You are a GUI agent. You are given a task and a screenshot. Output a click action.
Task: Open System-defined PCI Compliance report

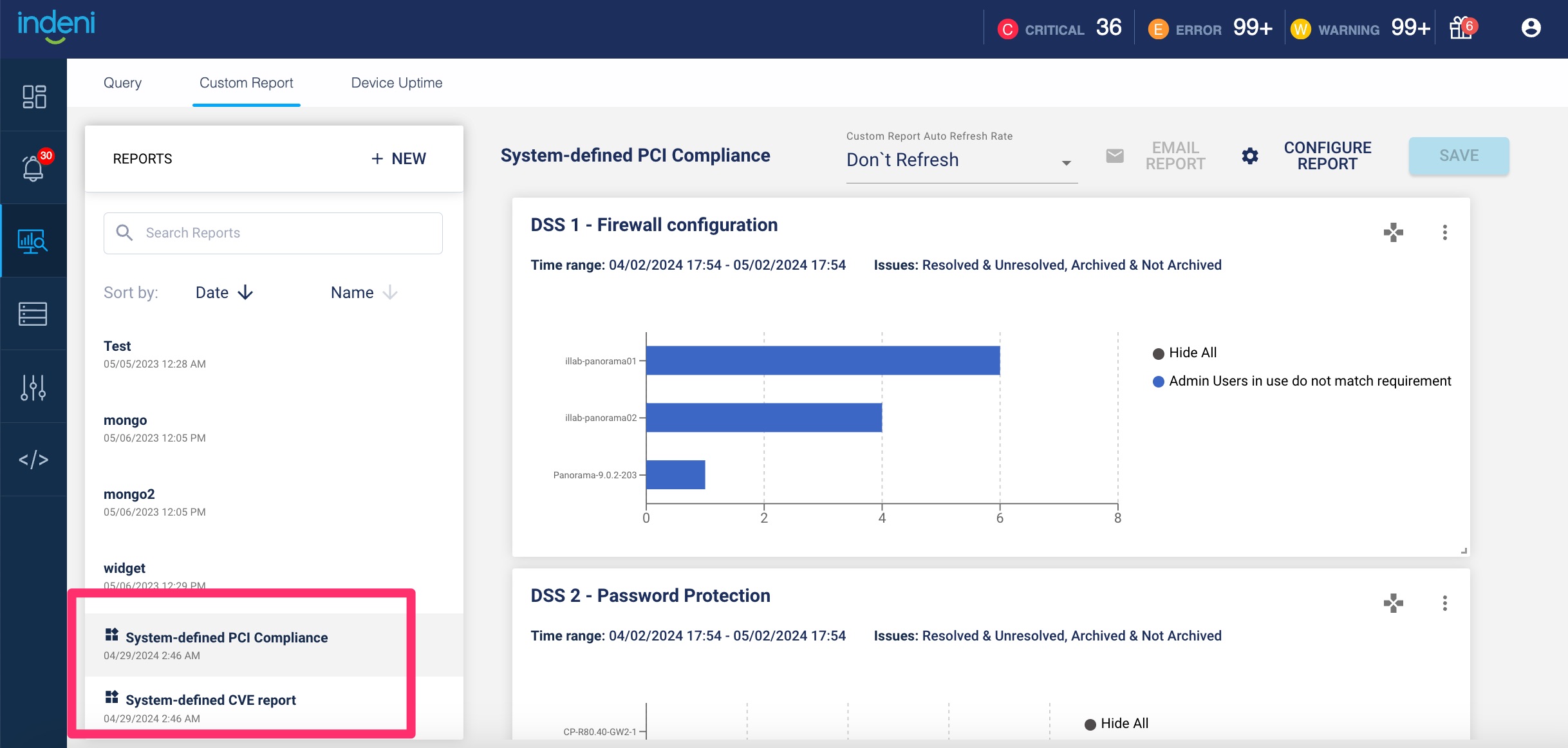pyautogui.click(x=274, y=645)
